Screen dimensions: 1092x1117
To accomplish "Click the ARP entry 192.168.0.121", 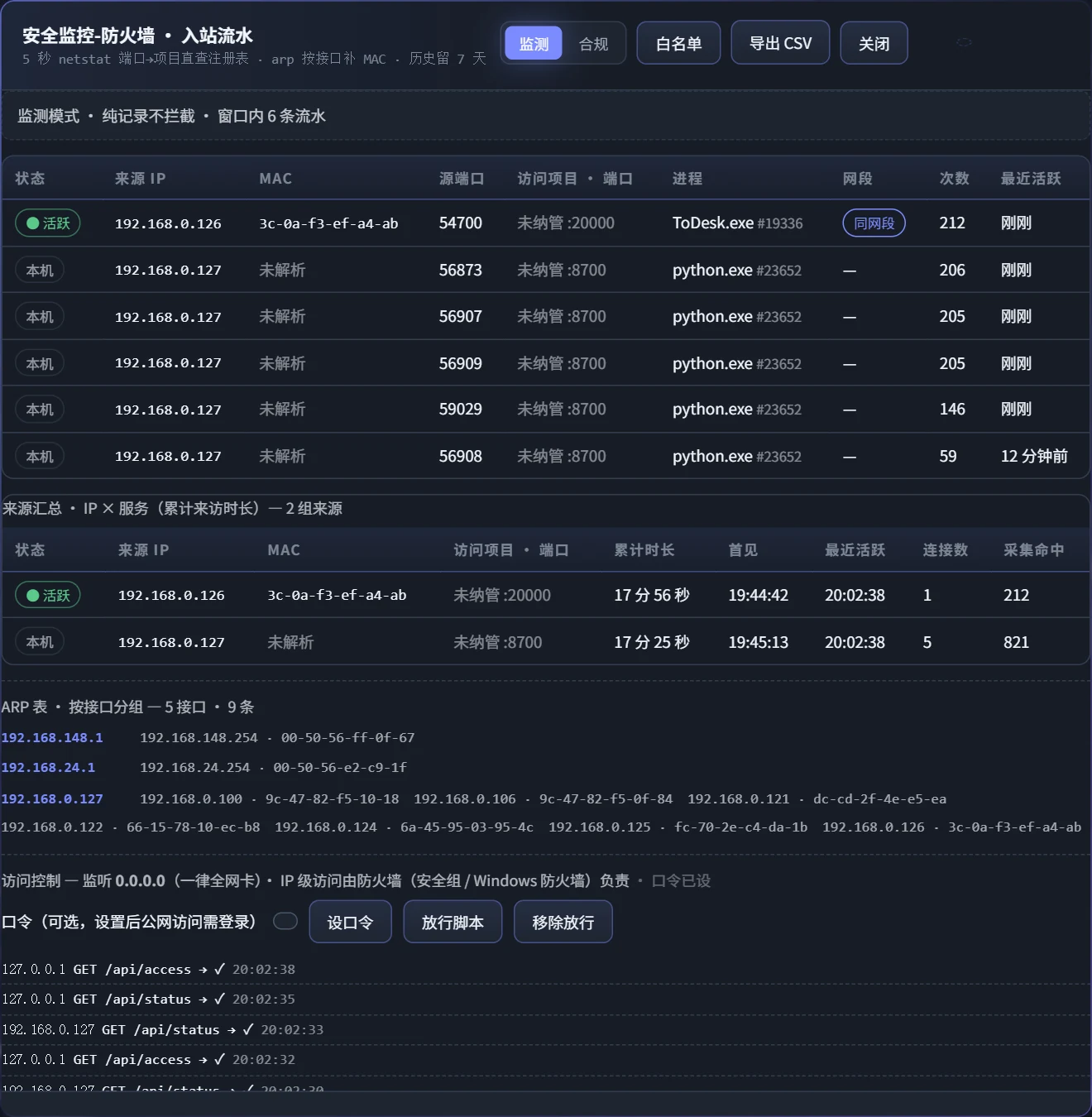I will [x=739, y=798].
